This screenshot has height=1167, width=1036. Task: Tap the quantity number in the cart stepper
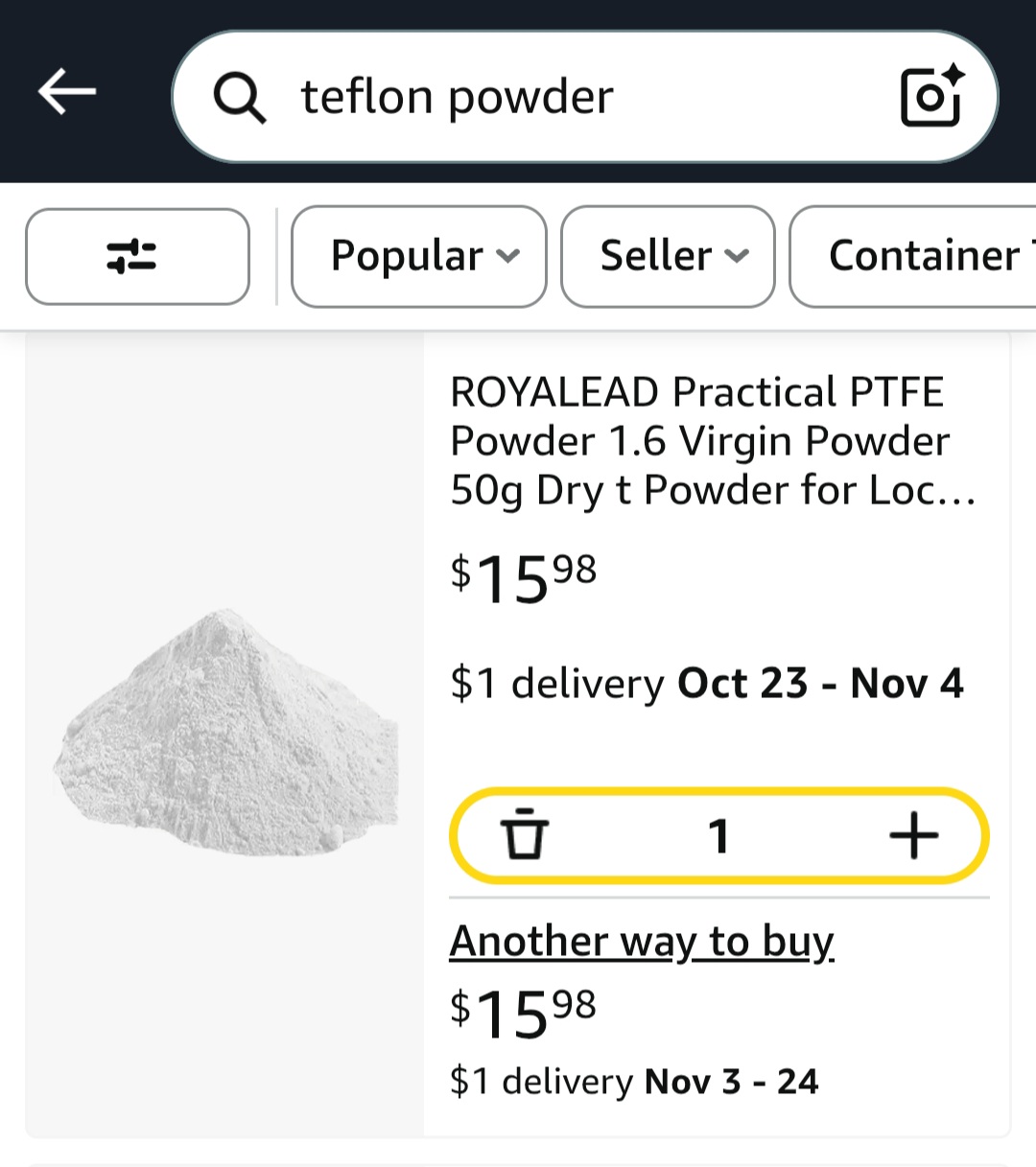(x=718, y=835)
